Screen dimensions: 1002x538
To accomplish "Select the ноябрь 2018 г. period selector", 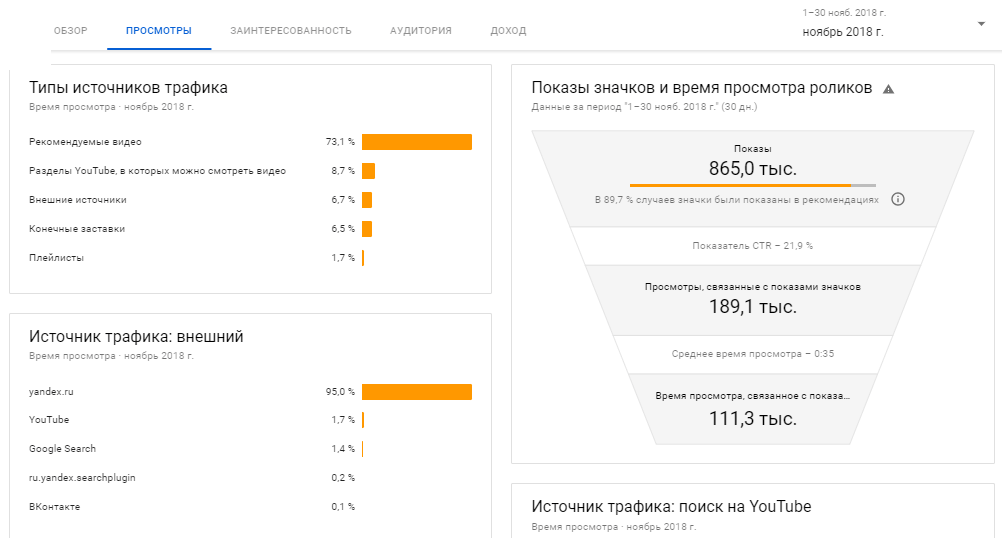I will tap(842, 32).
